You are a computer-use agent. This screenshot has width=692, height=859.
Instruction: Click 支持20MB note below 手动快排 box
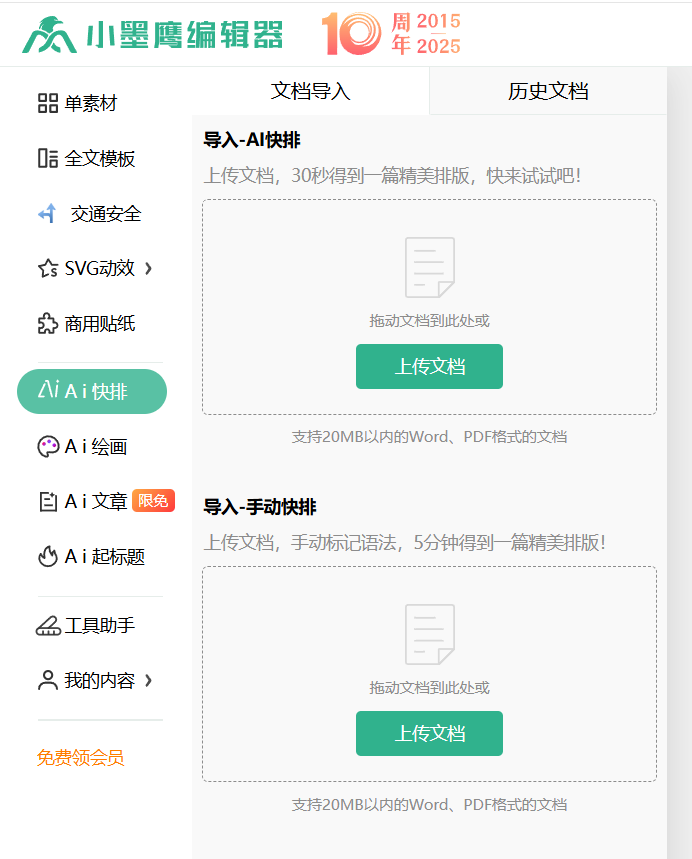pyautogui.click(x=430, y=804)
